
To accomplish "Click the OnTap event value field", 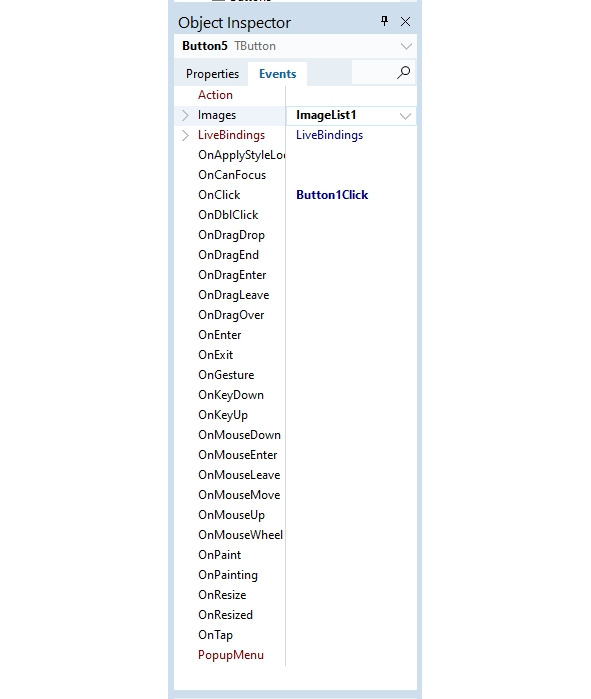I will coord(351,635).
